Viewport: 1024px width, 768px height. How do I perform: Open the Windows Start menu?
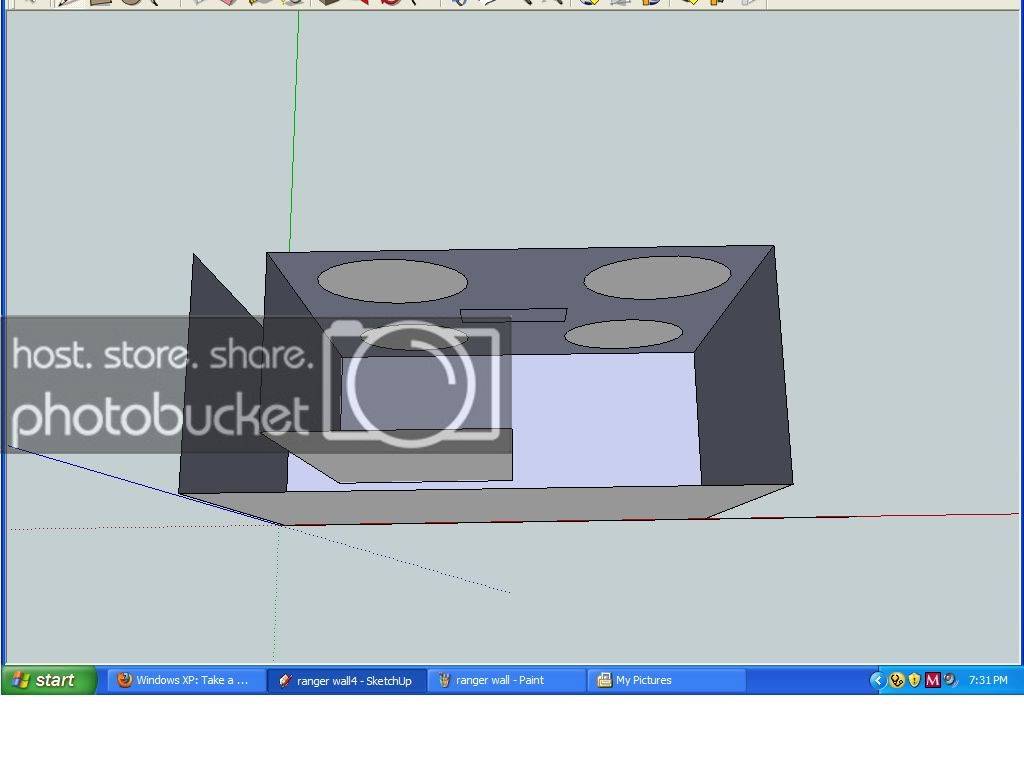click(x=50, y=680)
